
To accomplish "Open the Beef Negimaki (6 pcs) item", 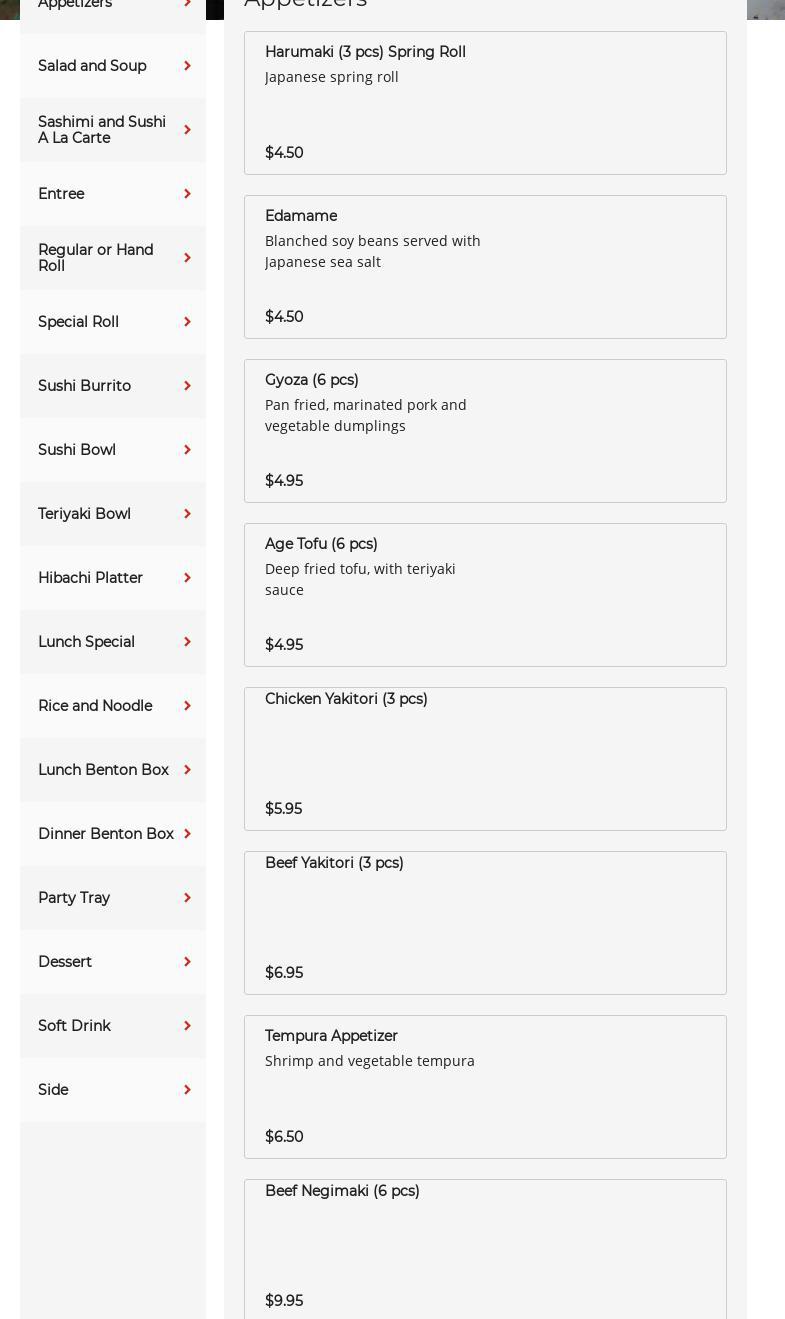I will pos(485,1247).
